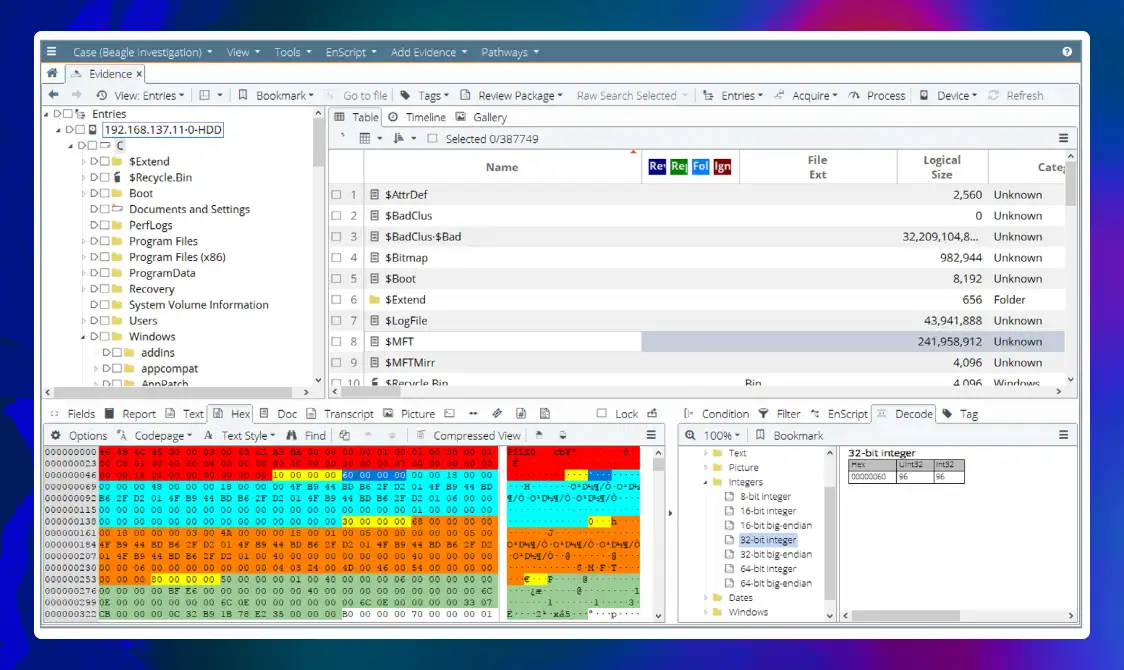Open Decode pane hamburger menu
The width and height of the screenshot is (1124, 670).
[1064, 435]
